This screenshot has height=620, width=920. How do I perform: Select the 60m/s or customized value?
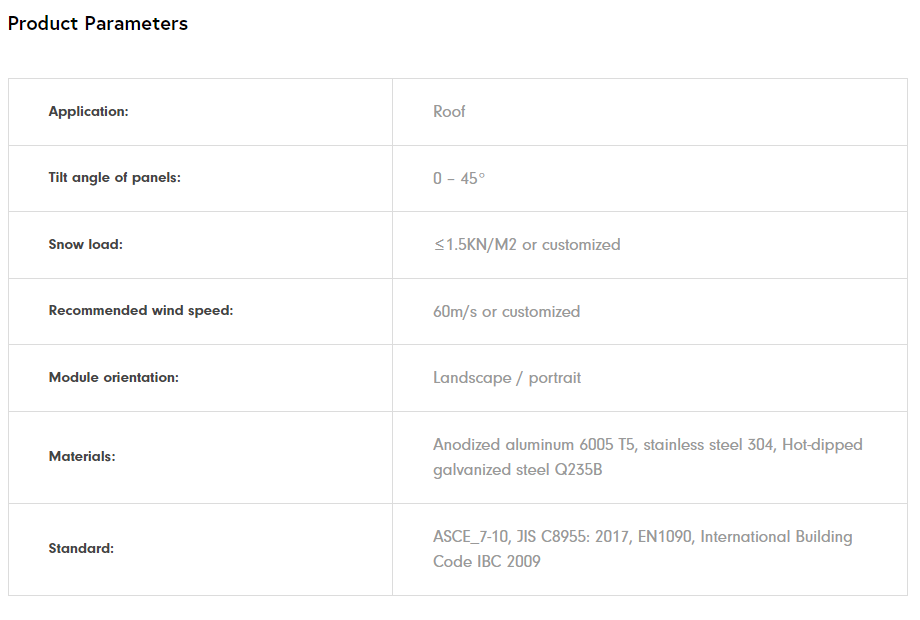coord(506,311)
